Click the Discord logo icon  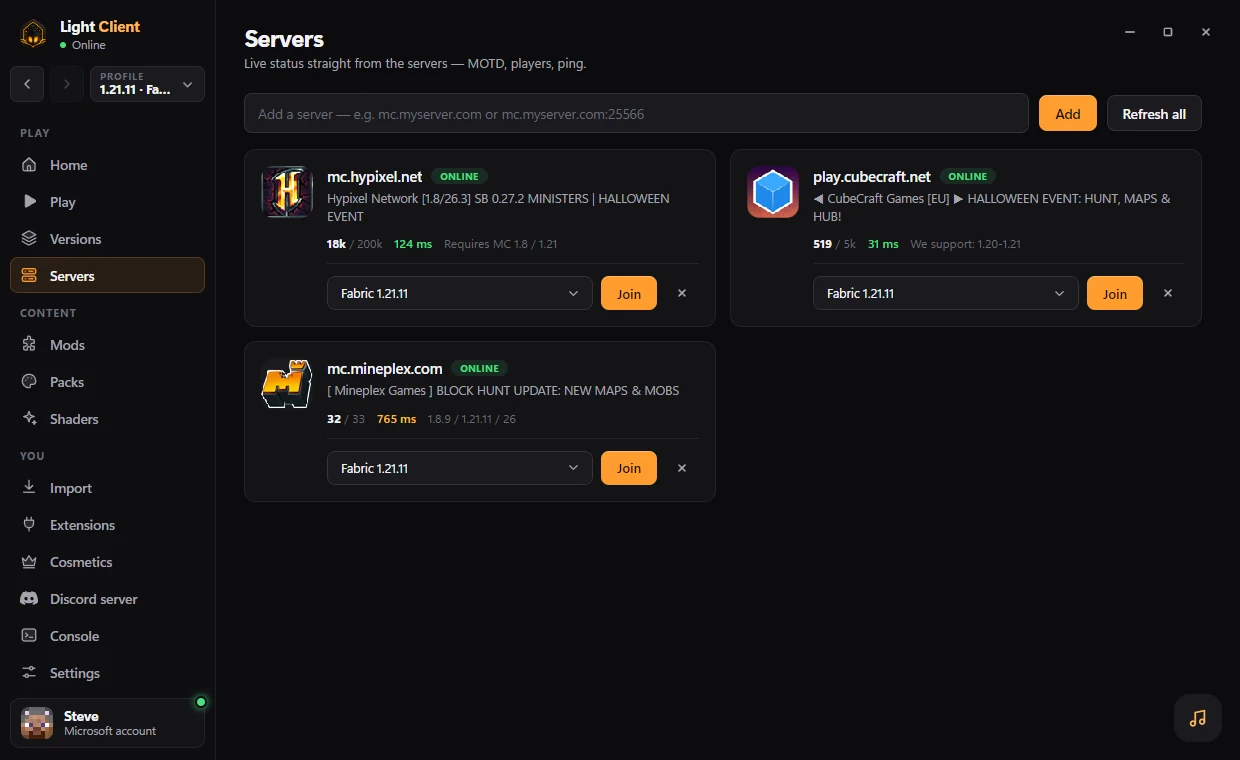click(x=29, y=599)
